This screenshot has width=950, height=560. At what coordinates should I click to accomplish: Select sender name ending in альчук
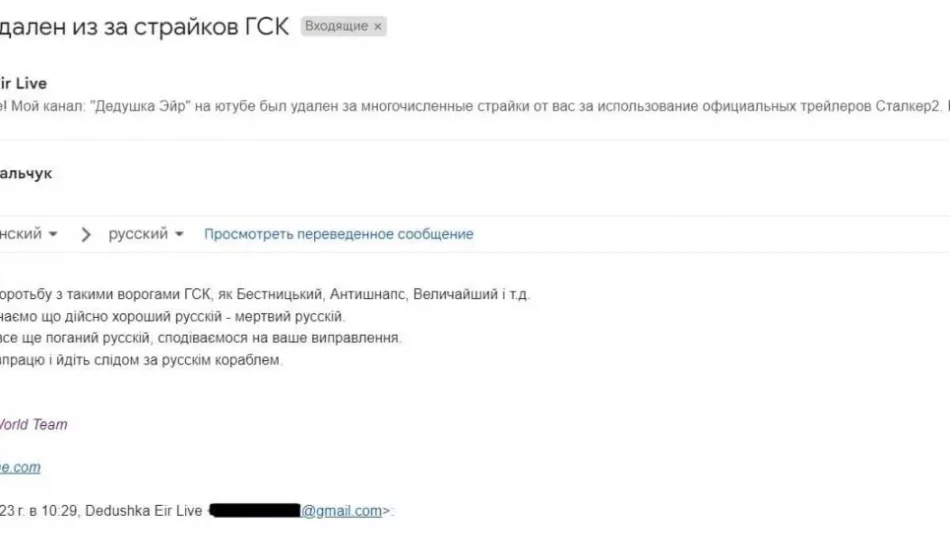tap(26, 173)
